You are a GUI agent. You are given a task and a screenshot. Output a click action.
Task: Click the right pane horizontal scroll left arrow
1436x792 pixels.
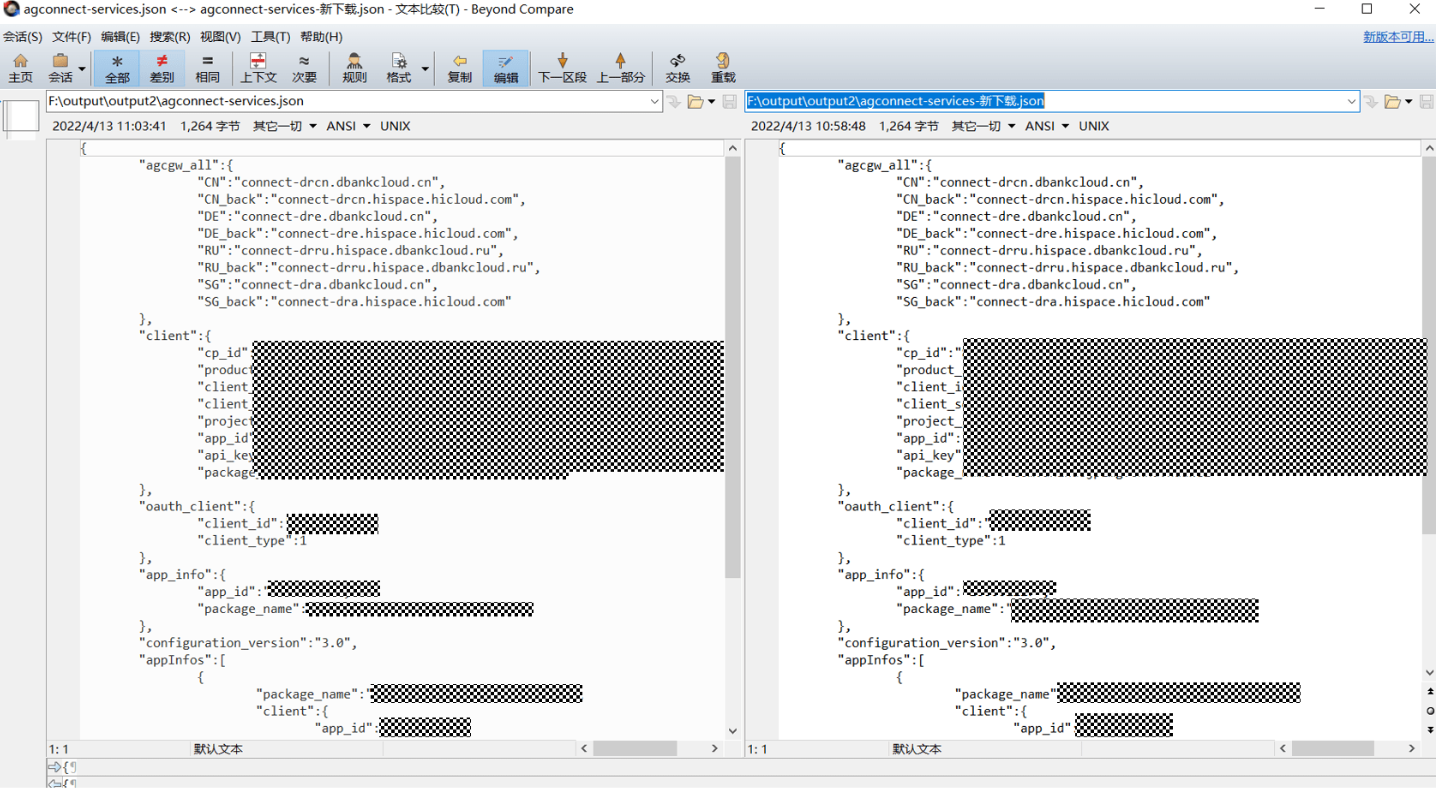click(1283, 748)
